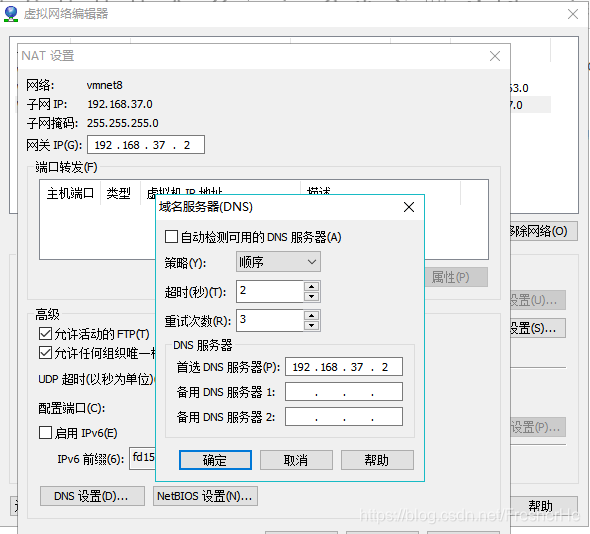Viewport: 590px width, 534px height.
Task: Enable the 启用 IPv6 checkbox
Action: pos(46,432)
